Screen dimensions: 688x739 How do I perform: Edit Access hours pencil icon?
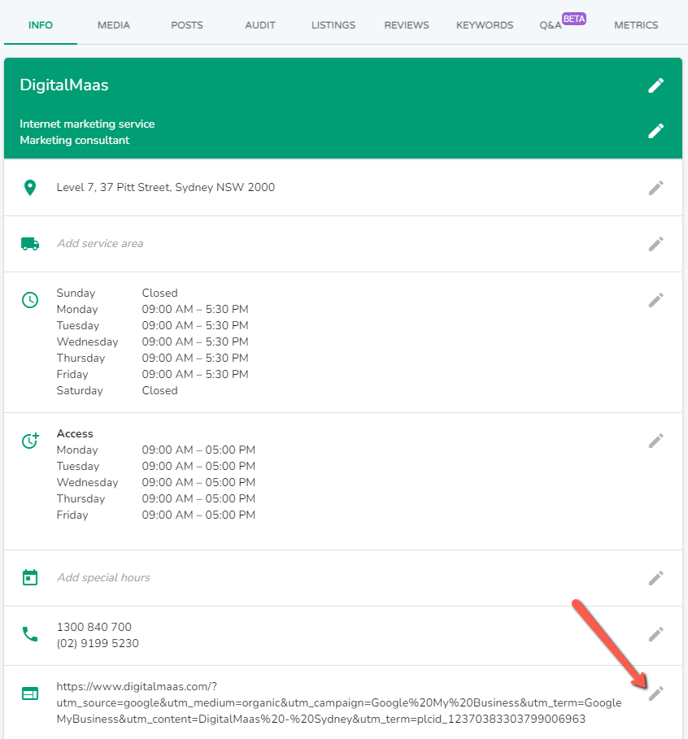click(x=655, y=441)
